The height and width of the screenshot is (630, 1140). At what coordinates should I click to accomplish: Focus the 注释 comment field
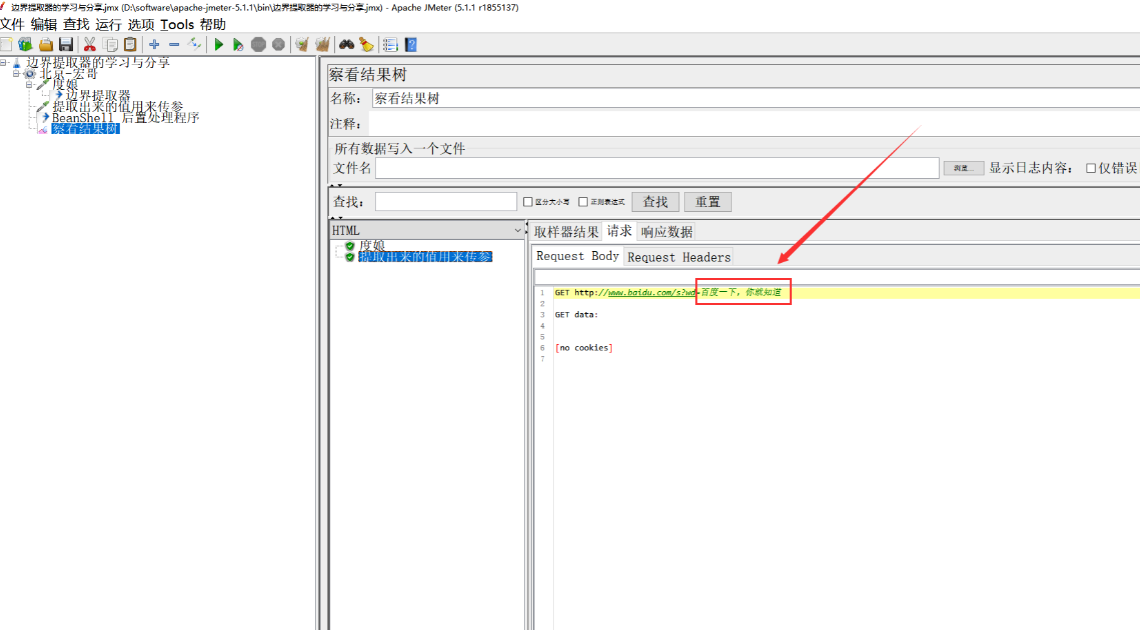coord(755,124)
